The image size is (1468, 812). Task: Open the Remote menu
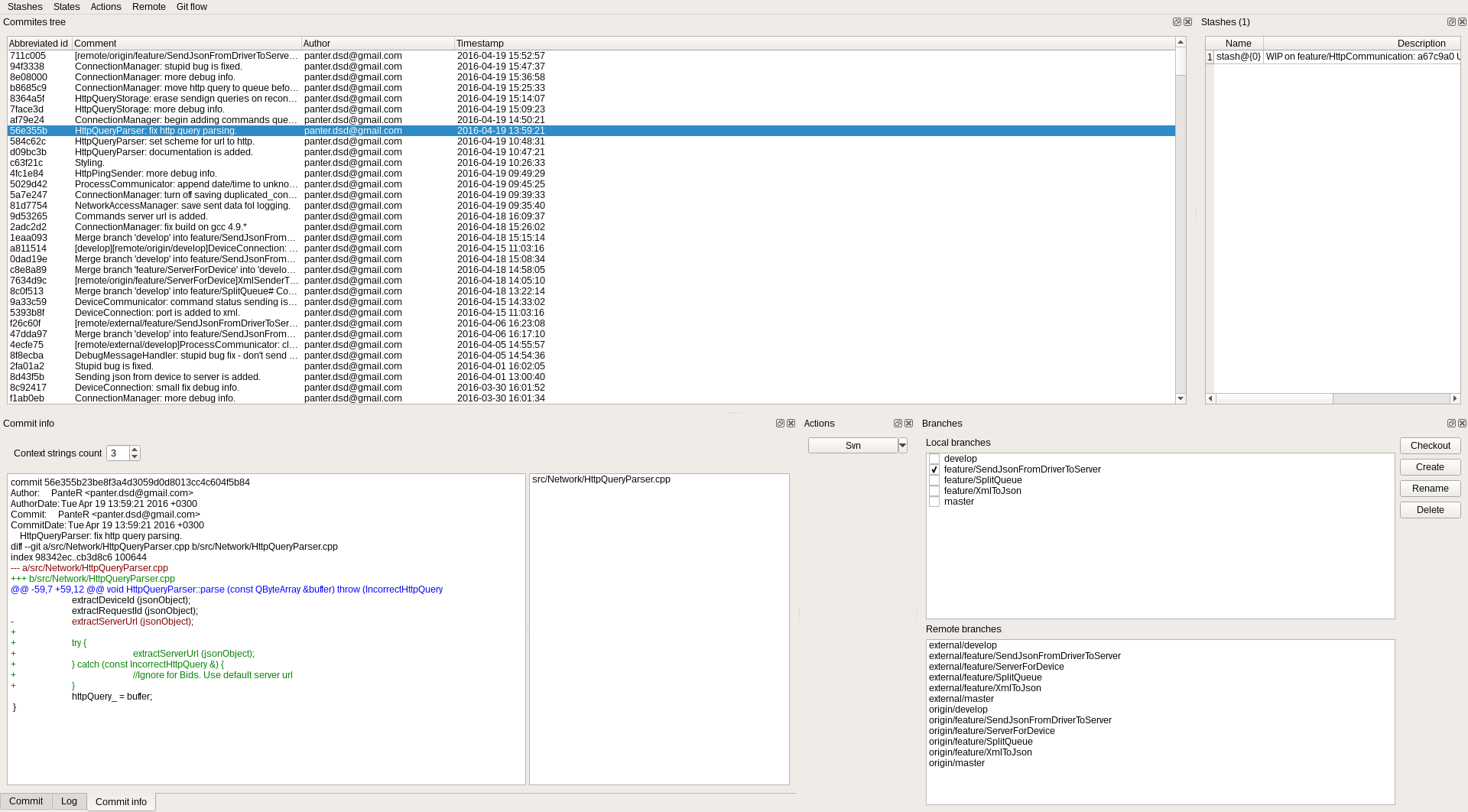(x=149, y=7)
